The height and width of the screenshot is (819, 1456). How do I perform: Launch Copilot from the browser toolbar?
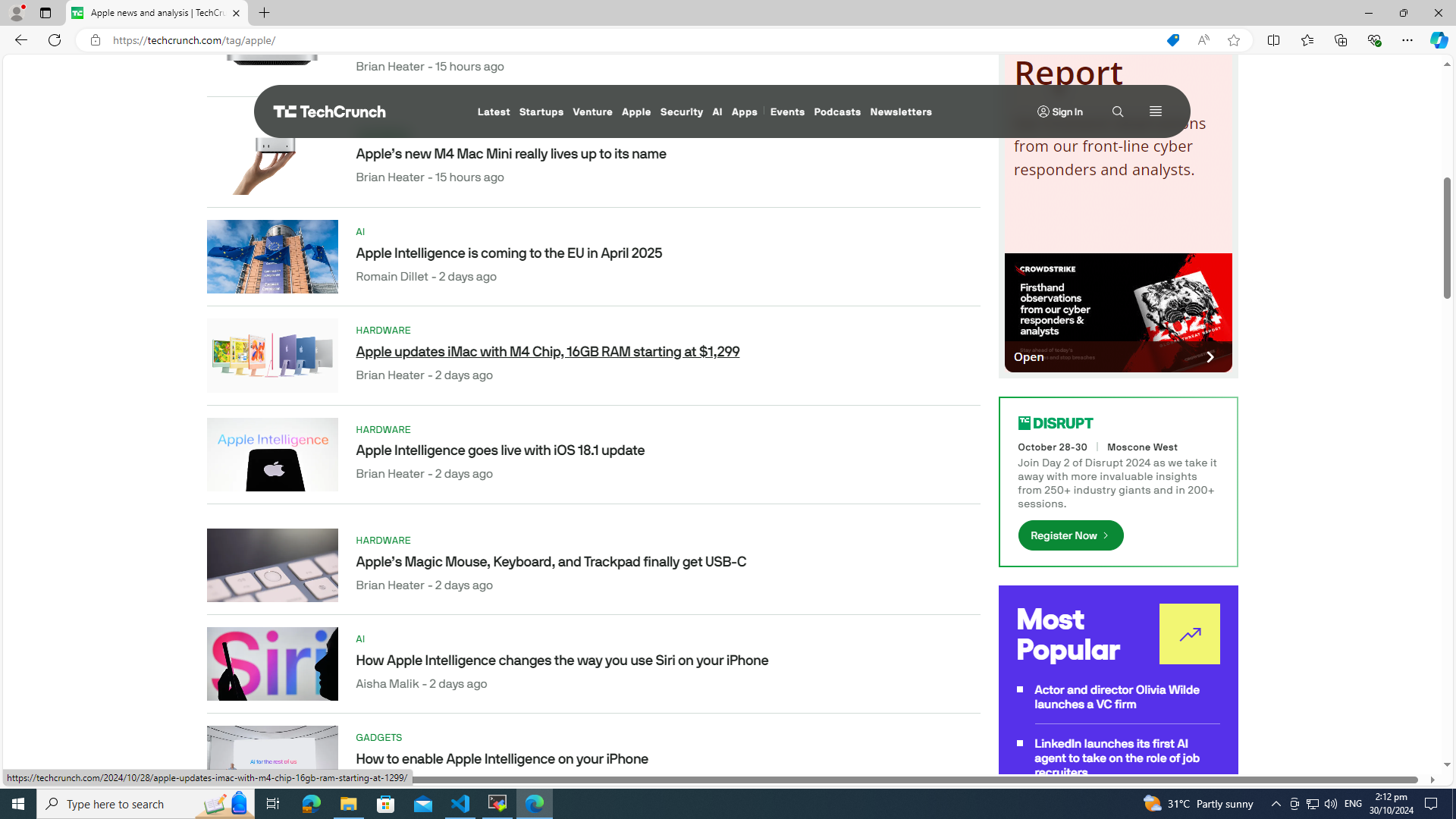1438,40
